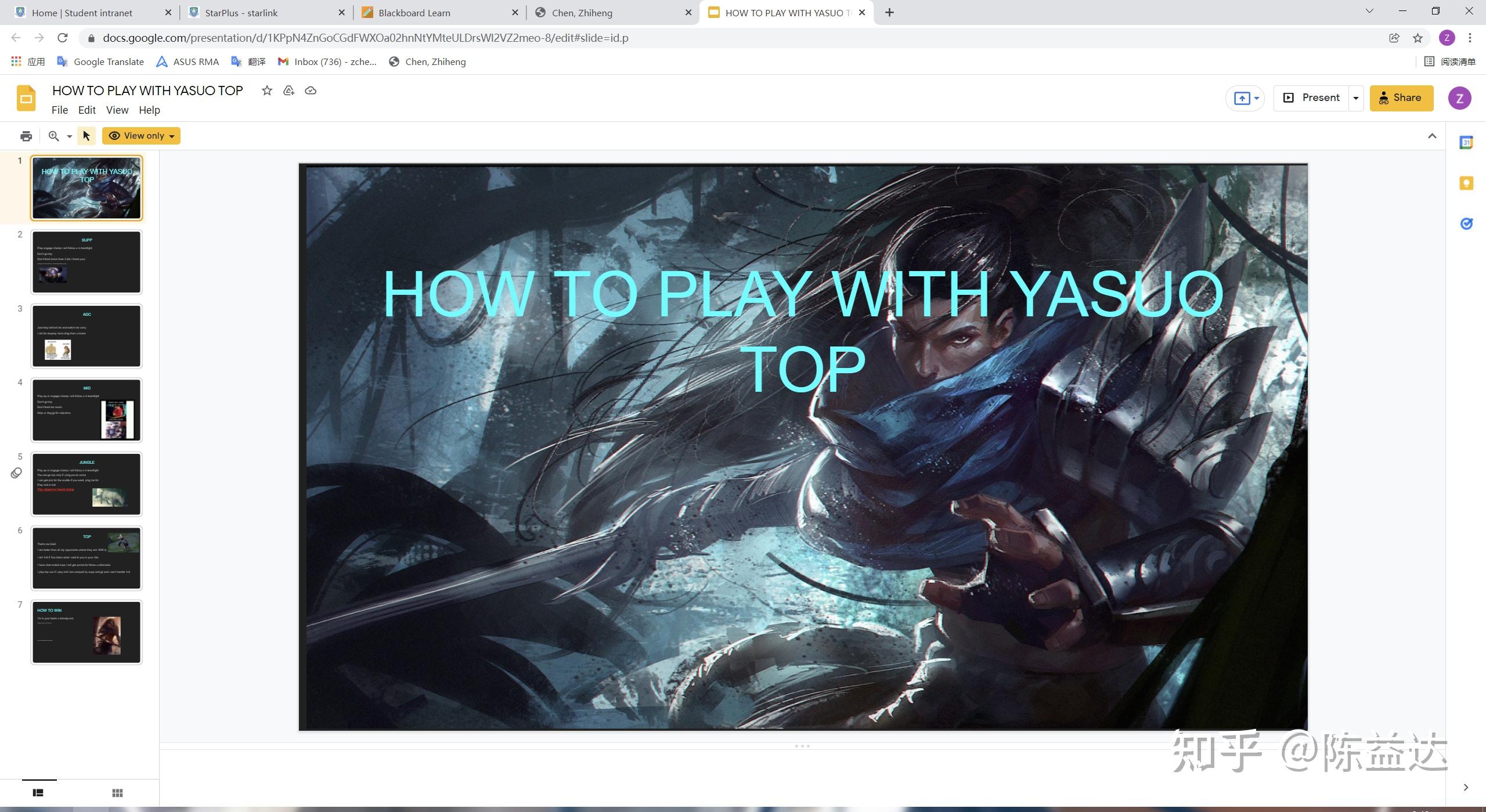The height and width of the screenshot is (812, 1486).
Task: View site security lock icon
Action: pos(91,38)
